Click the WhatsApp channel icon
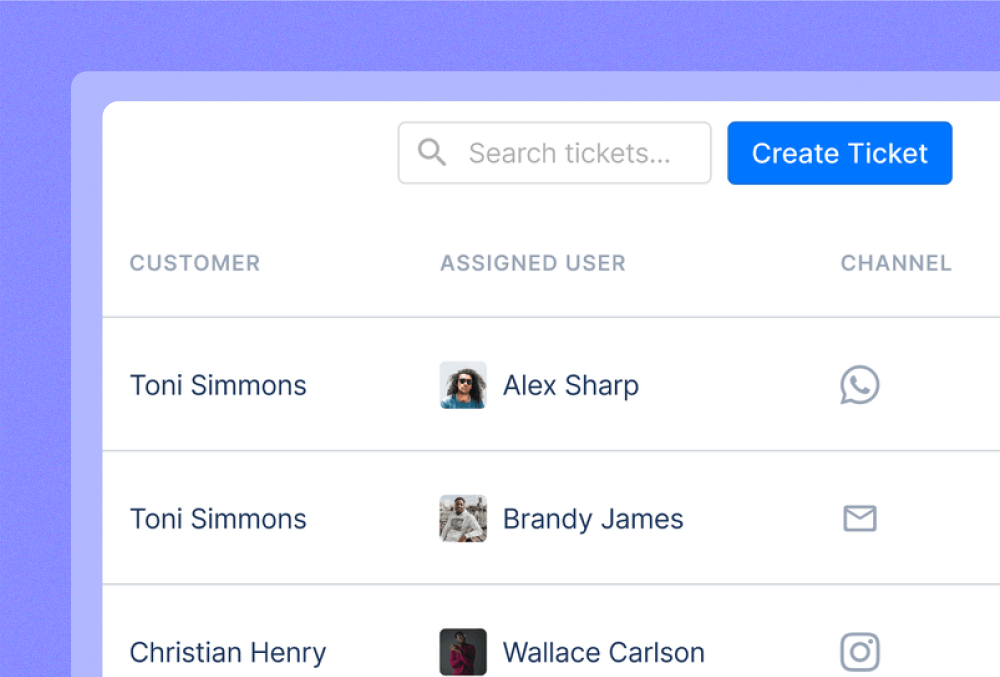Viewport: 1000px width, 677px height. [859, 385]
